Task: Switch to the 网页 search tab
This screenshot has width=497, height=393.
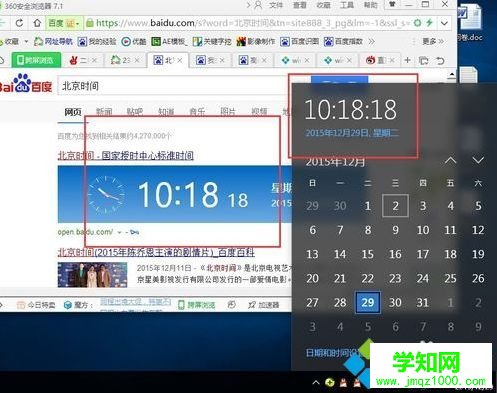Action: 73,112
